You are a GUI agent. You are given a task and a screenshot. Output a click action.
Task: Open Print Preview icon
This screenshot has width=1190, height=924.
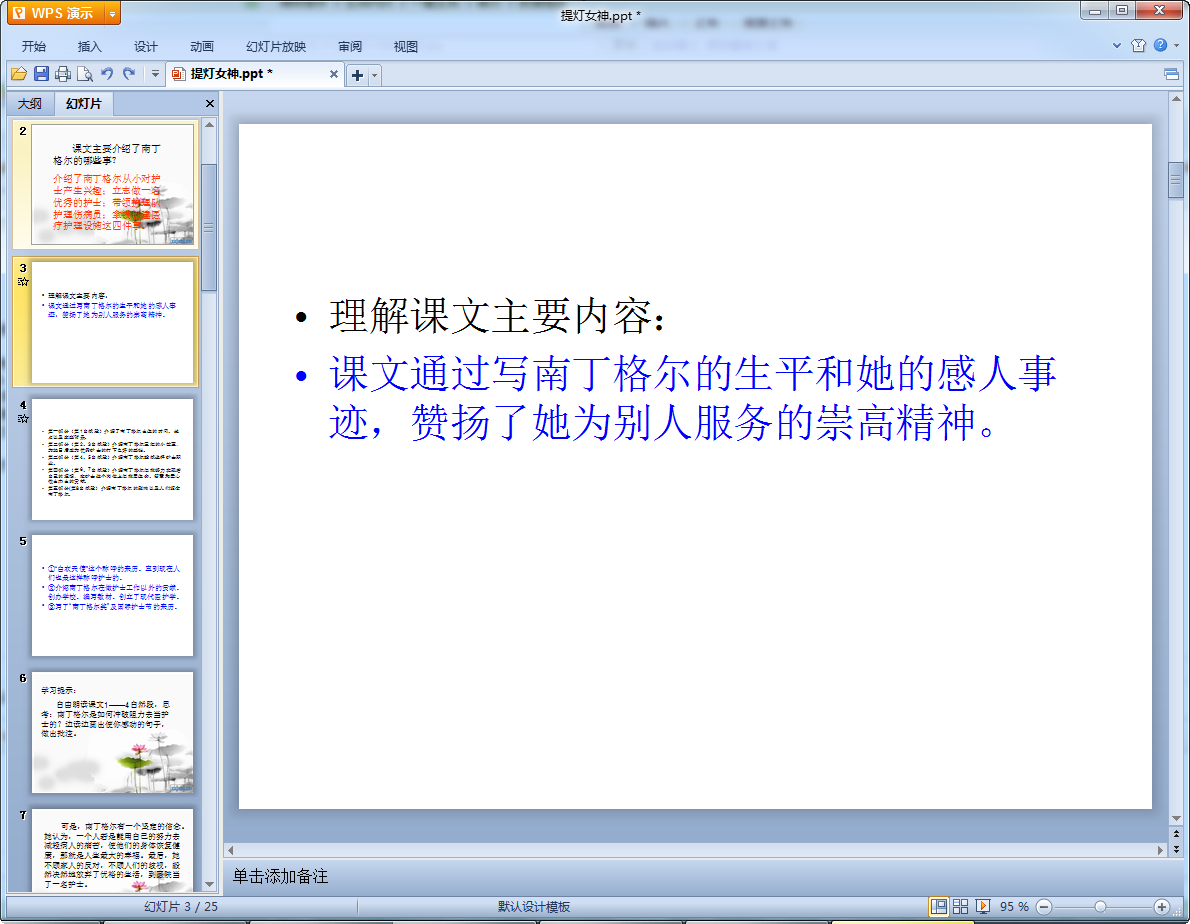coord(85,74)
